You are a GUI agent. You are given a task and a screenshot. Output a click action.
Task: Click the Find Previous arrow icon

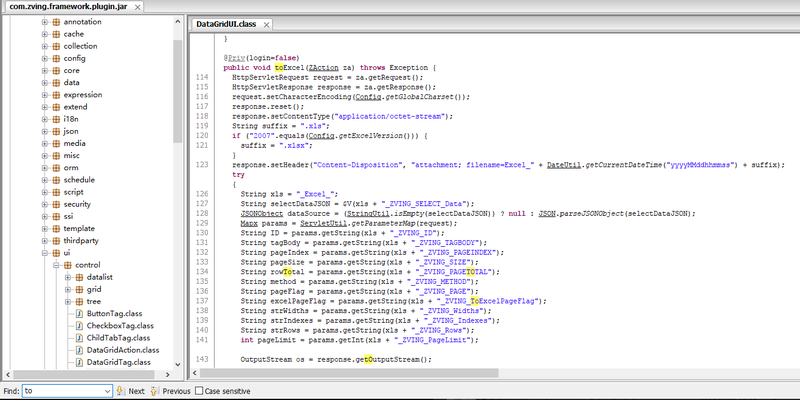point(154,391)
